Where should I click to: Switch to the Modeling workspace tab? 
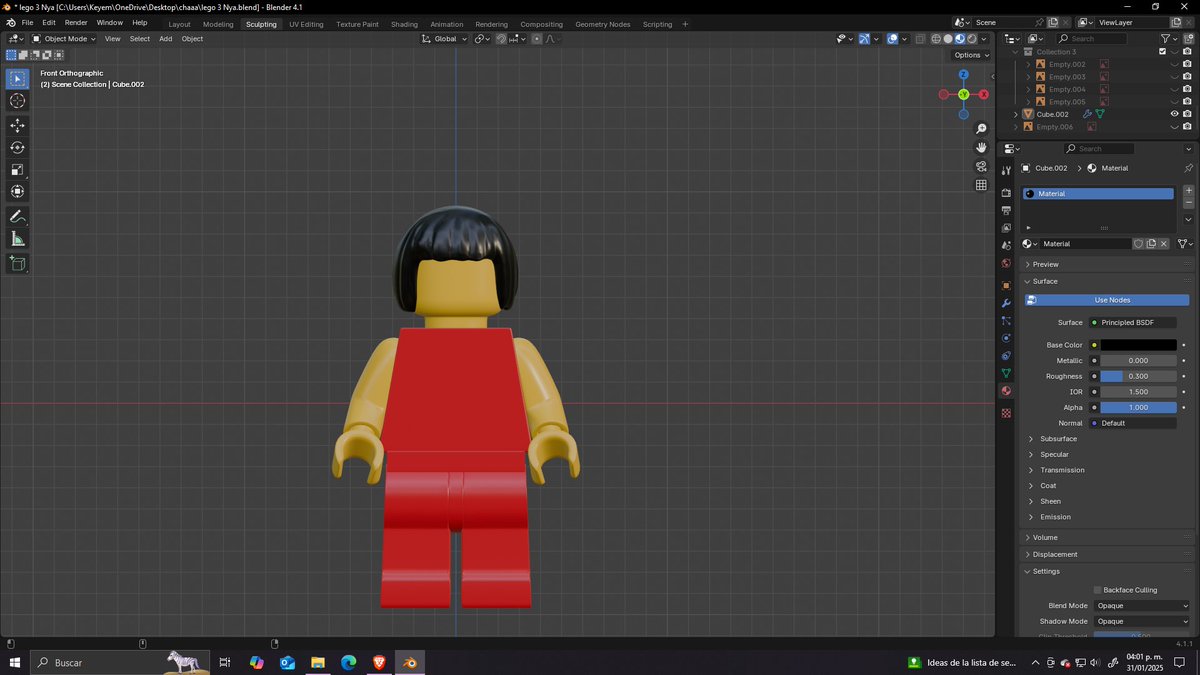coord(218,24)
